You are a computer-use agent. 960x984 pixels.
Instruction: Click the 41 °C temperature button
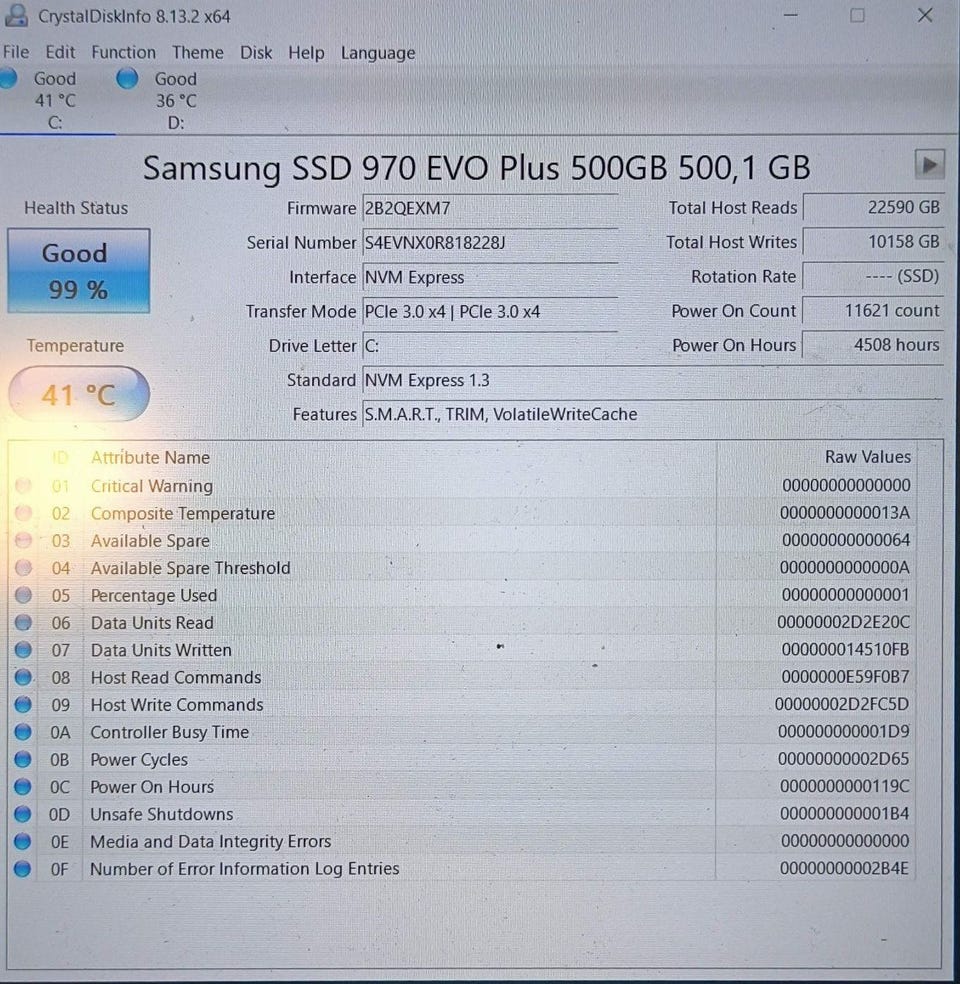[79, 394]
